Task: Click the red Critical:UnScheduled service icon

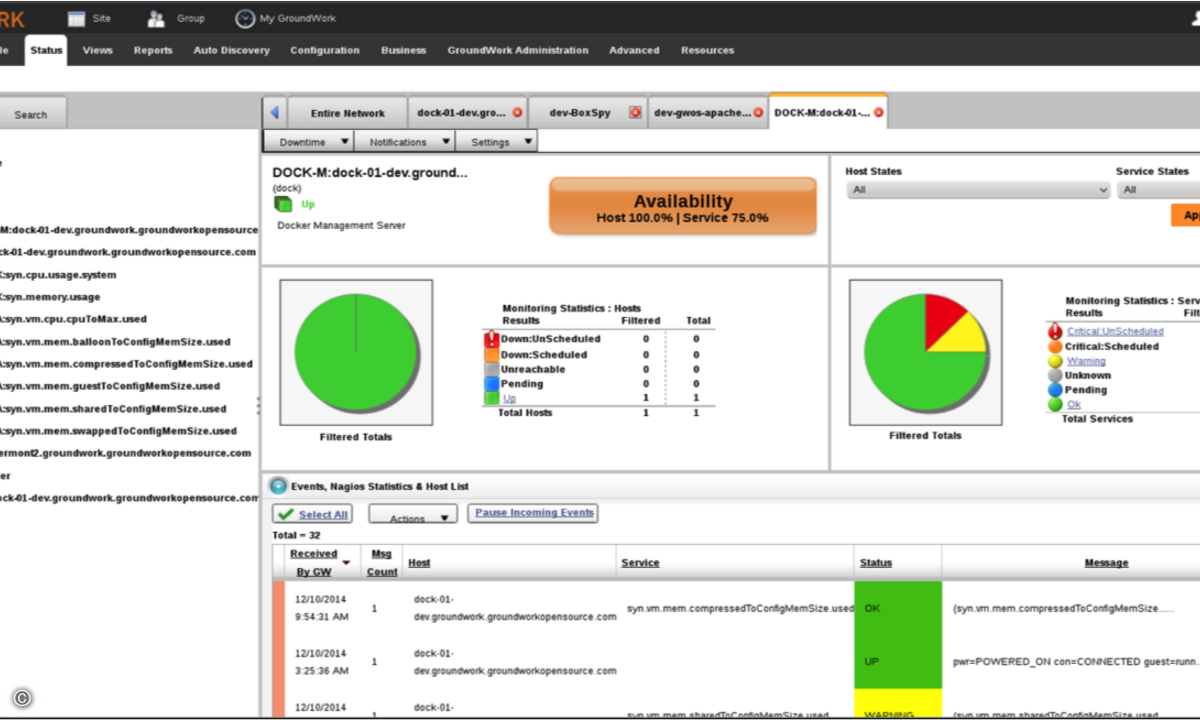Action: pyautogui.click(x=1055, y=331)
